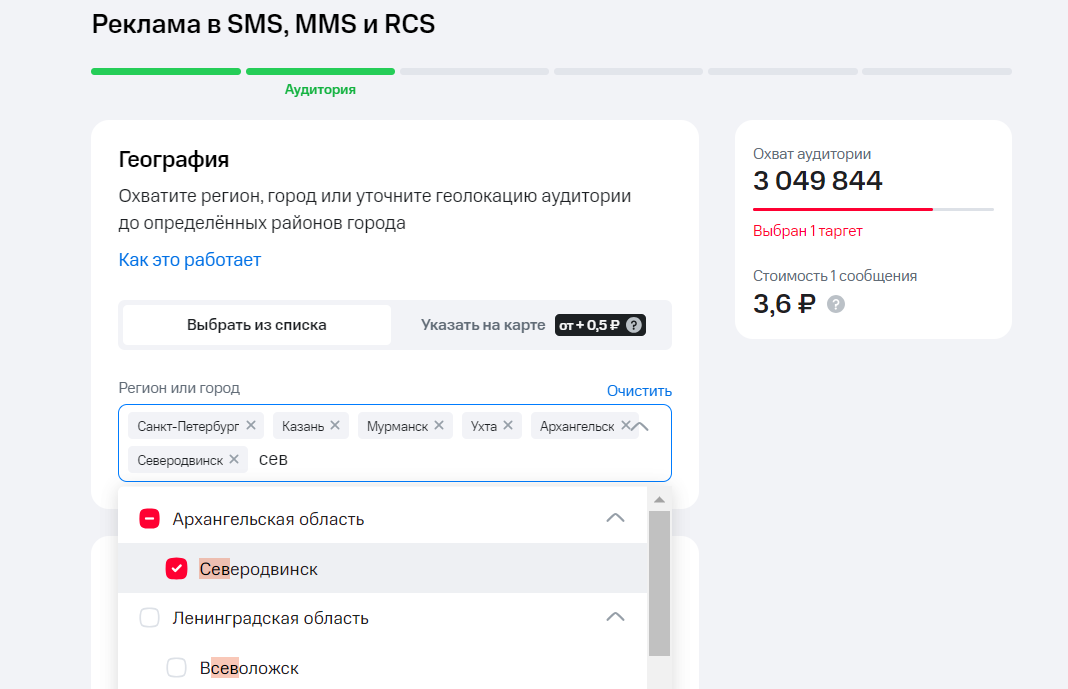This screenshot has height=689, width=1068.
Task: Open the help icon near message cost
Action: tap(836, 304)
